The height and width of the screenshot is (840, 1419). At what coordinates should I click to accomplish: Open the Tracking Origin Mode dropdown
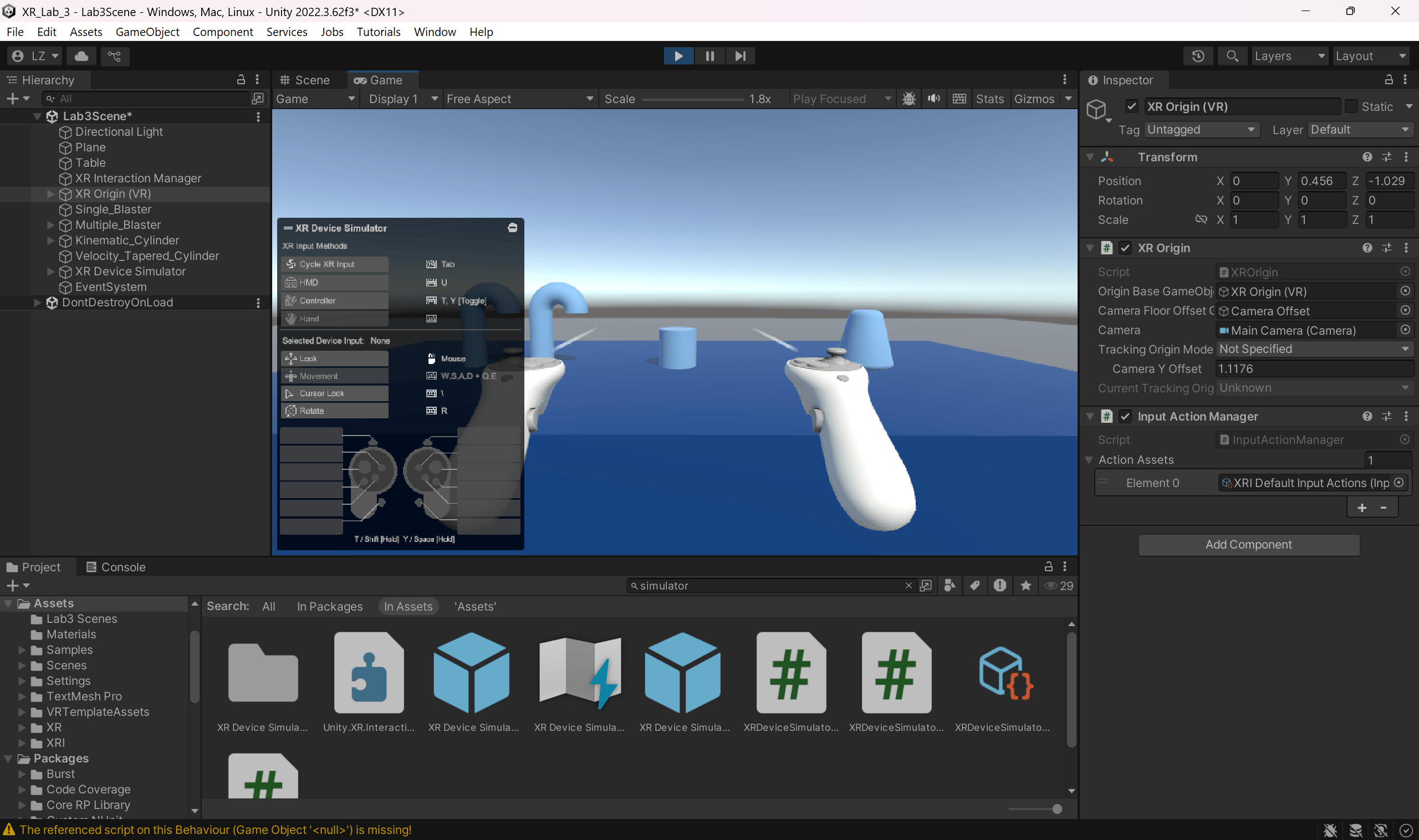click(1314, 349)
